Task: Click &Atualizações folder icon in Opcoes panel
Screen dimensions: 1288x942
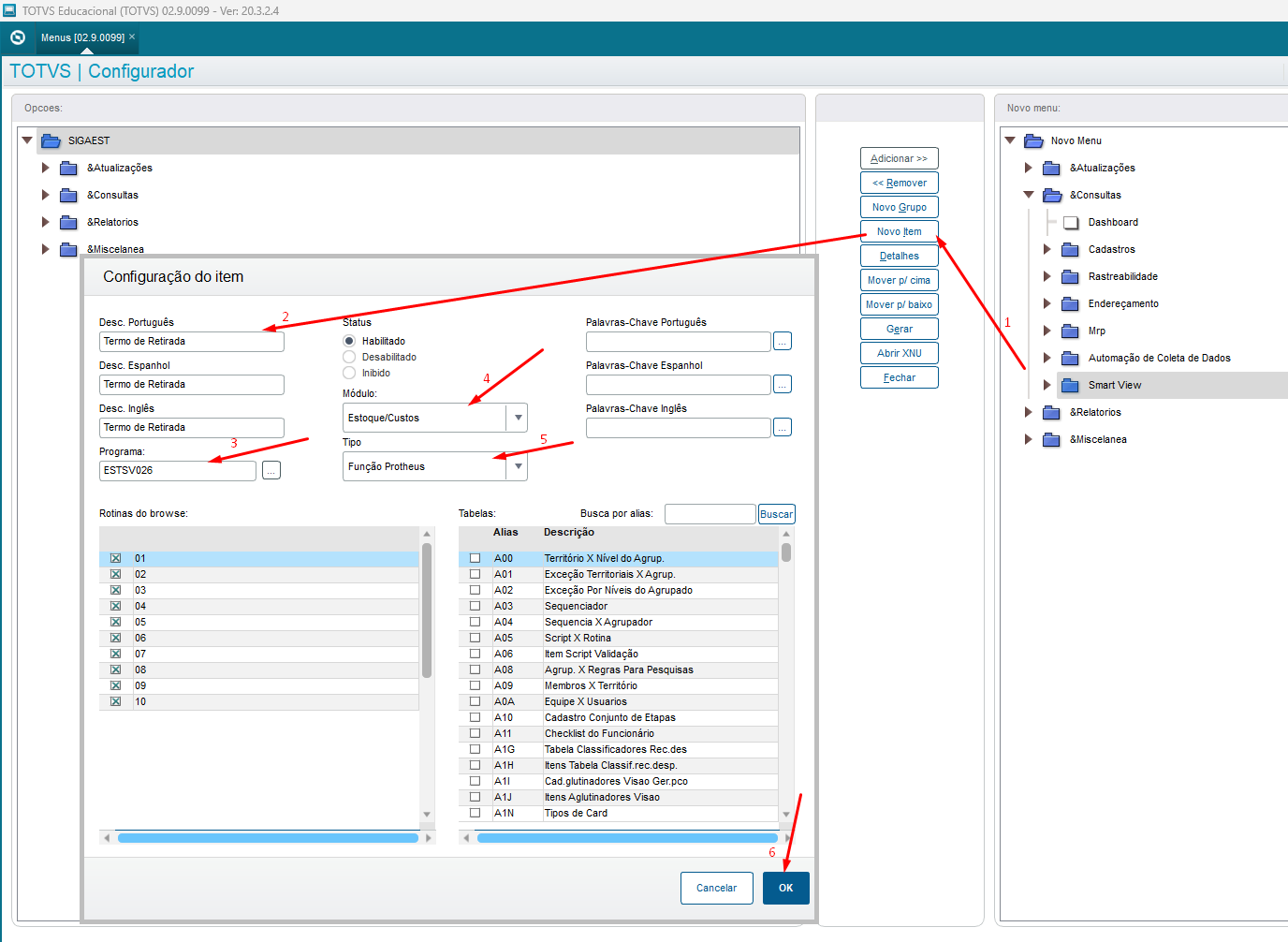Action: pos(68,168)
